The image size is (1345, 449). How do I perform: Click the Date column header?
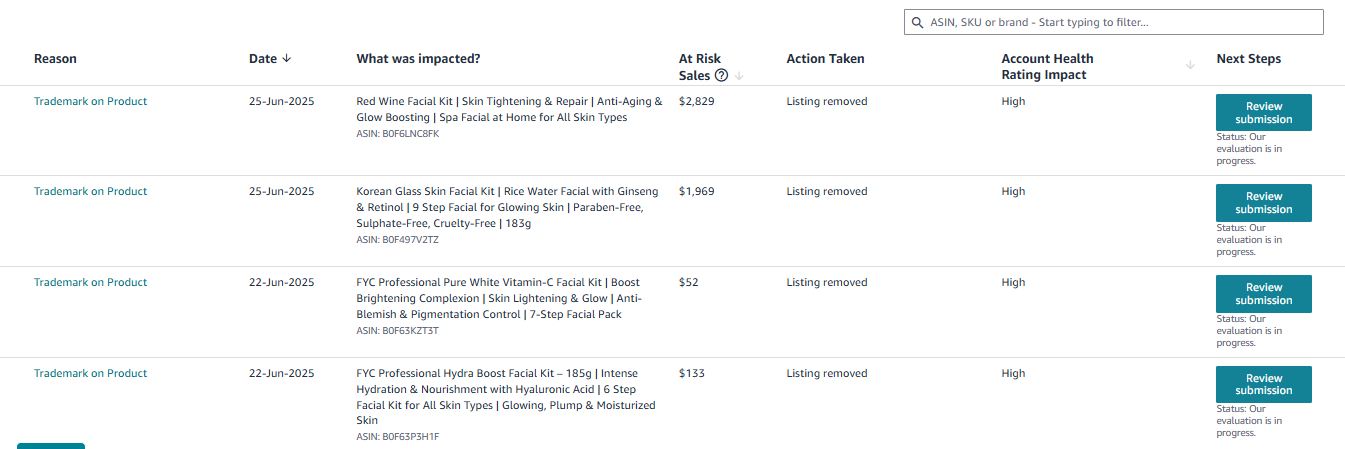click(263, 59)
